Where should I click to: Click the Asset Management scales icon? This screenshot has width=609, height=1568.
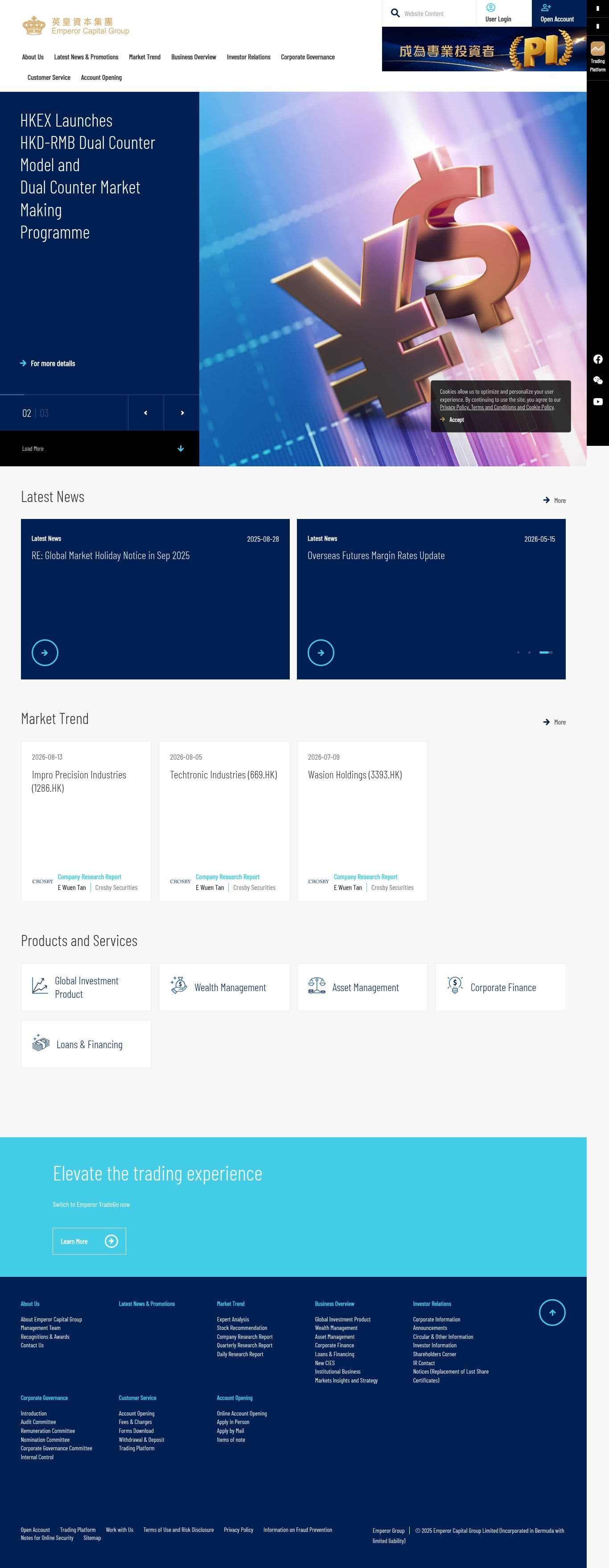pos(317,985)
